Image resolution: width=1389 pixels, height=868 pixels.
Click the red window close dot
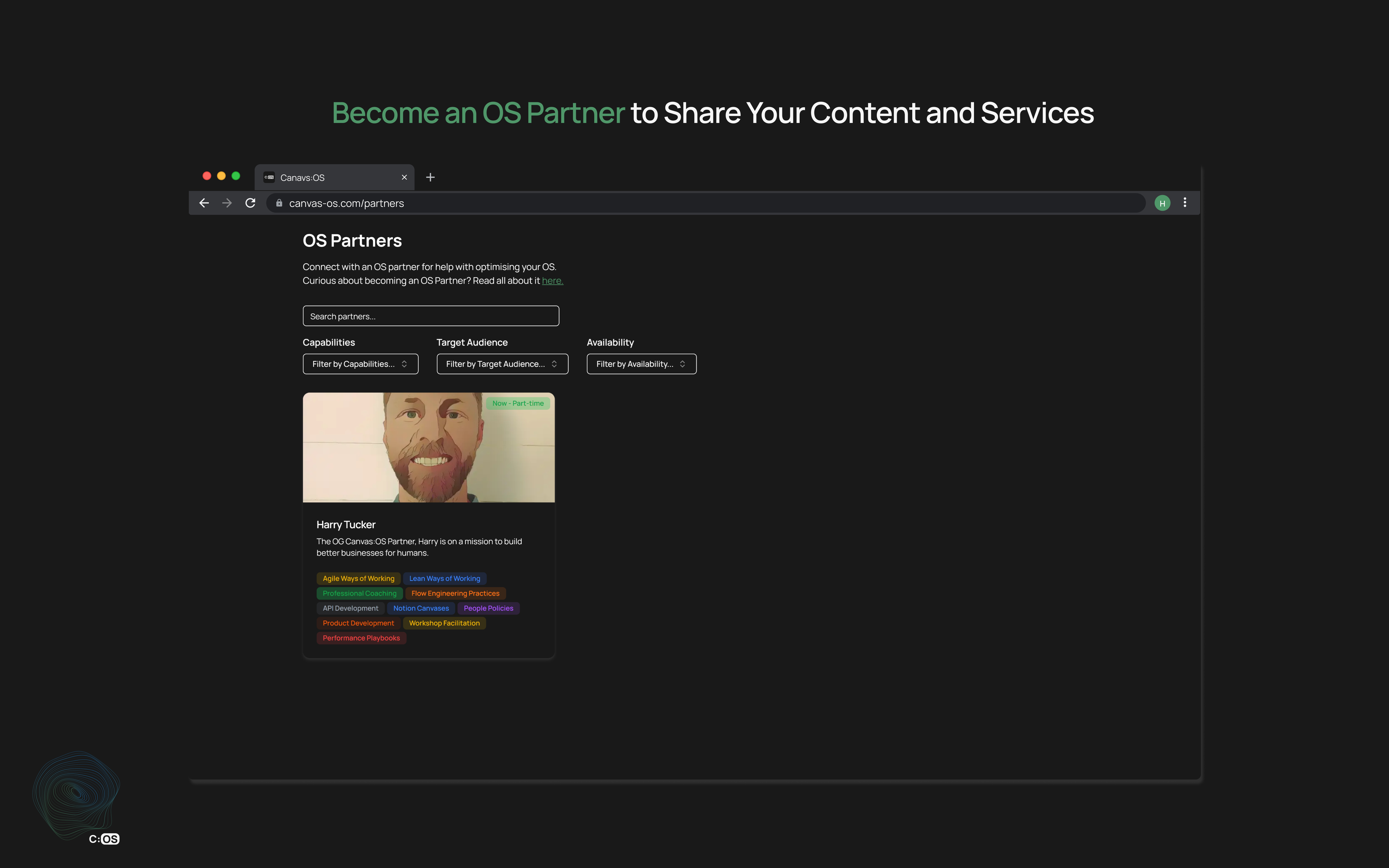tap(207, 176)
